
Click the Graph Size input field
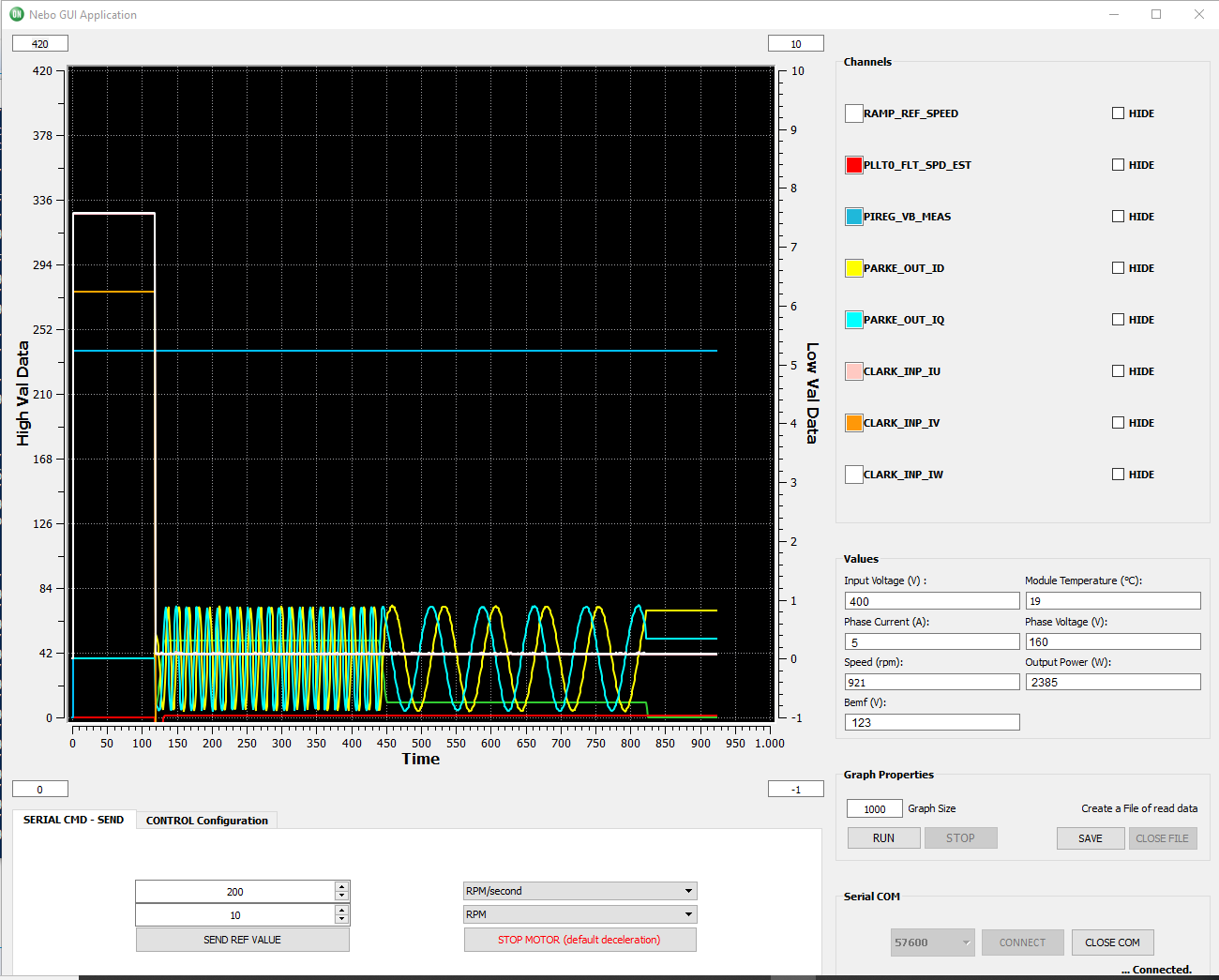(x=874, y=809)
